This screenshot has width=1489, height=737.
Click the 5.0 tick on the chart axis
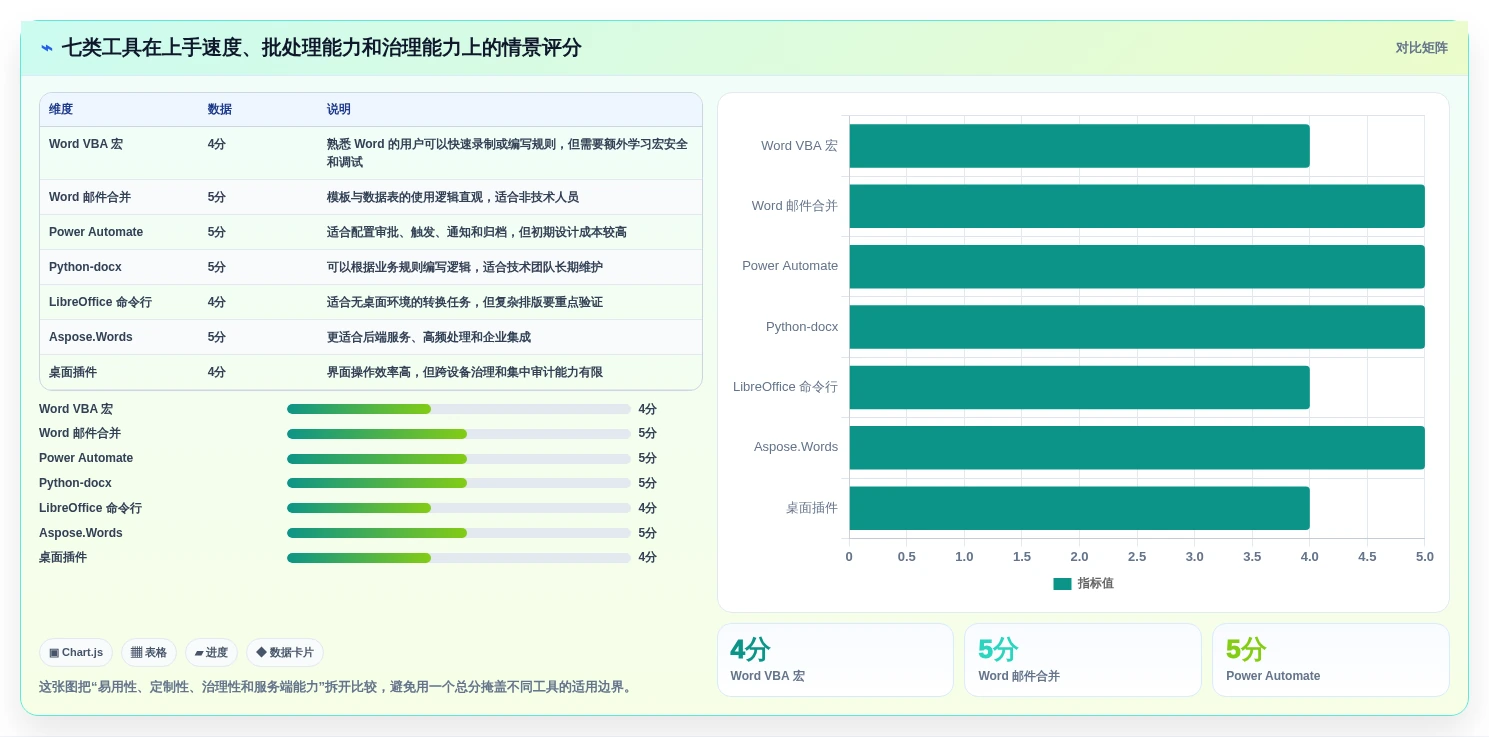(x=1425, y=557)
